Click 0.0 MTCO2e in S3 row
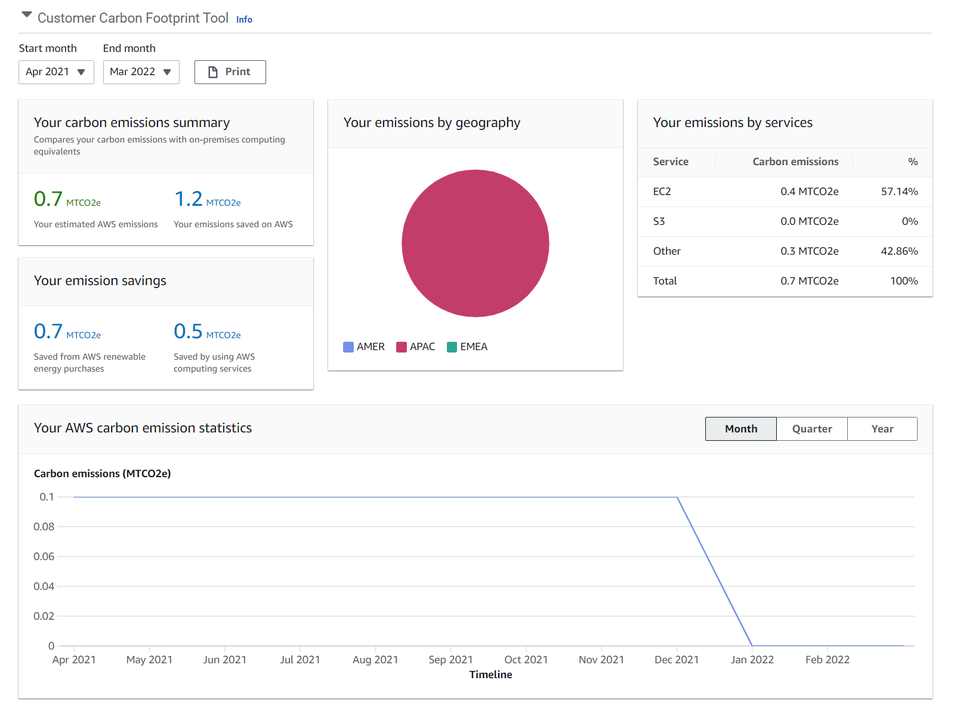The image size is (960, 711). click(x=809, y=222)
